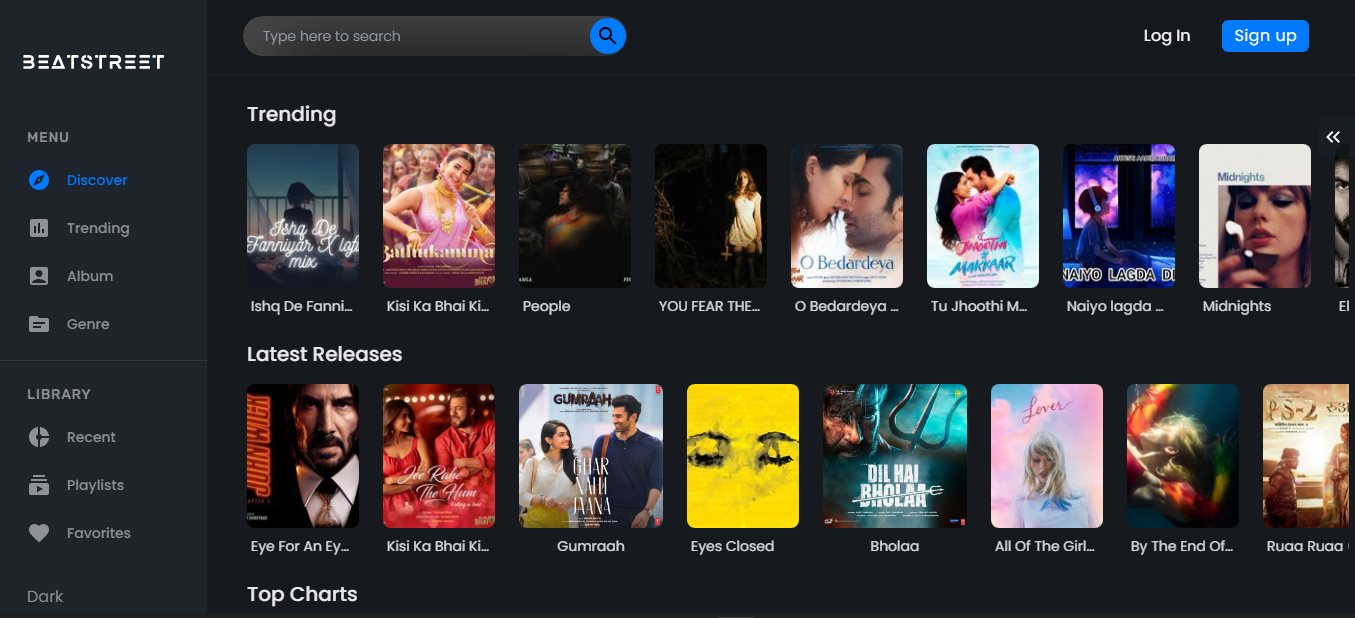Click the 'People' title under Trending

pyautogui.click(x=547, y=306)
